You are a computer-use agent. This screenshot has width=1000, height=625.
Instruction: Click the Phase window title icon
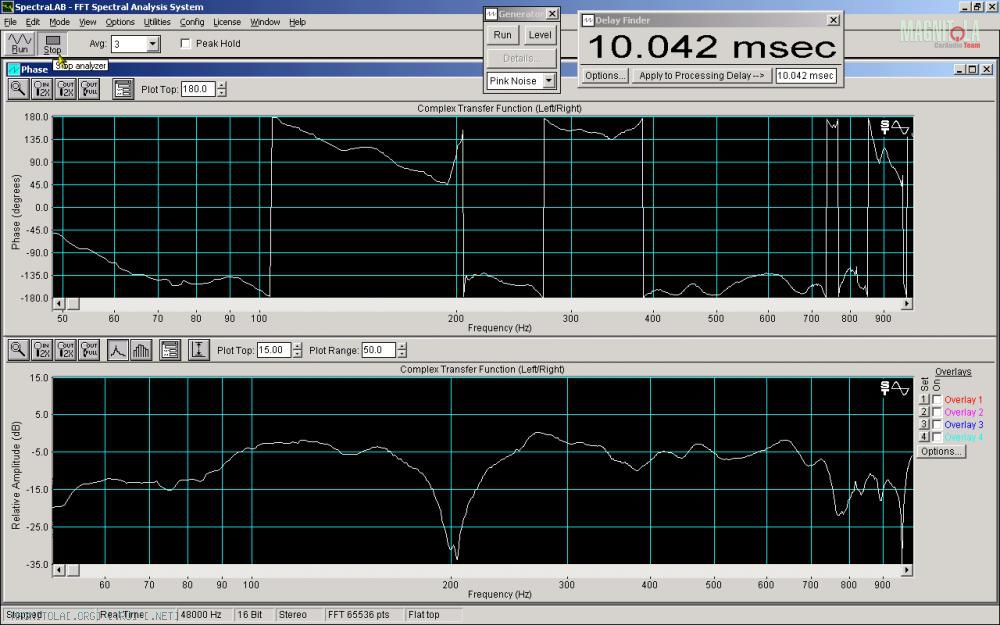point(13,69)
